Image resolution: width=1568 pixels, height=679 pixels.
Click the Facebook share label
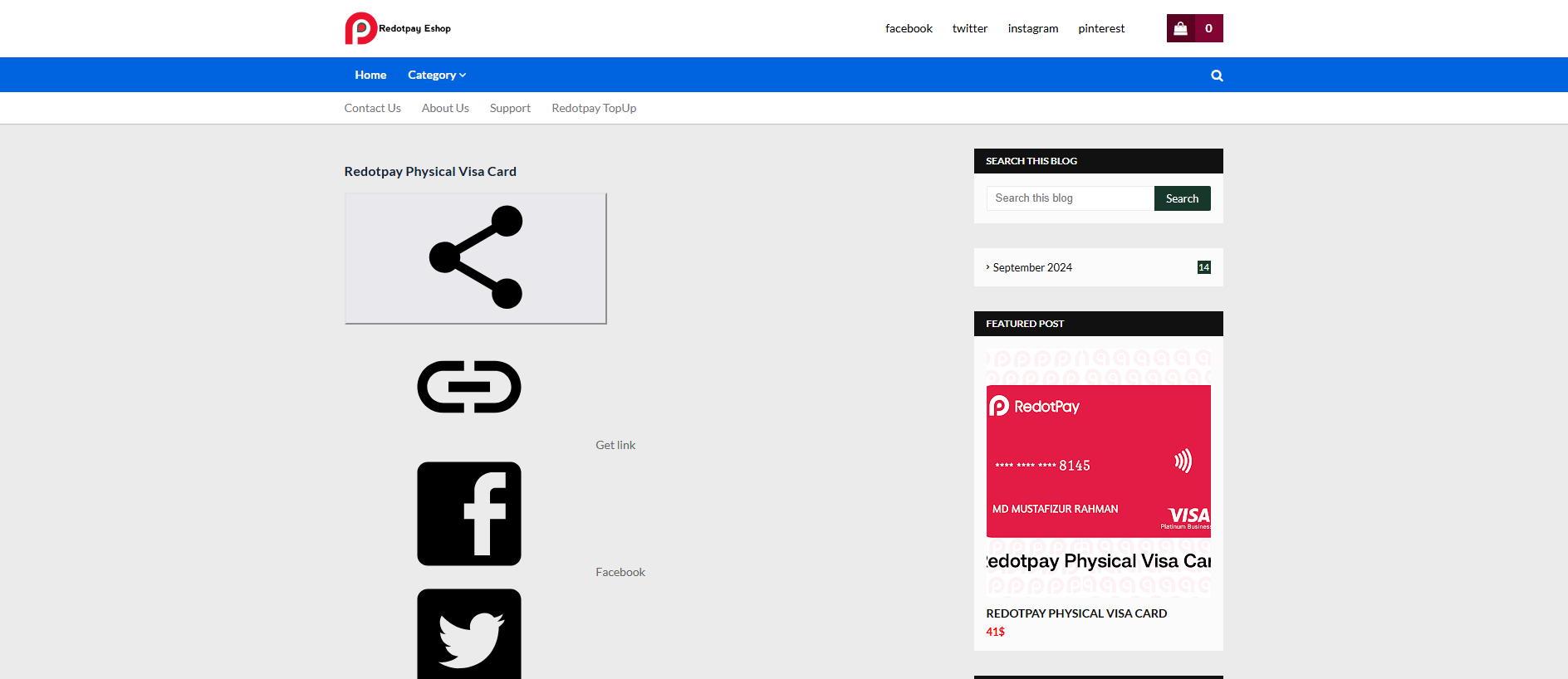pos(620,572)
